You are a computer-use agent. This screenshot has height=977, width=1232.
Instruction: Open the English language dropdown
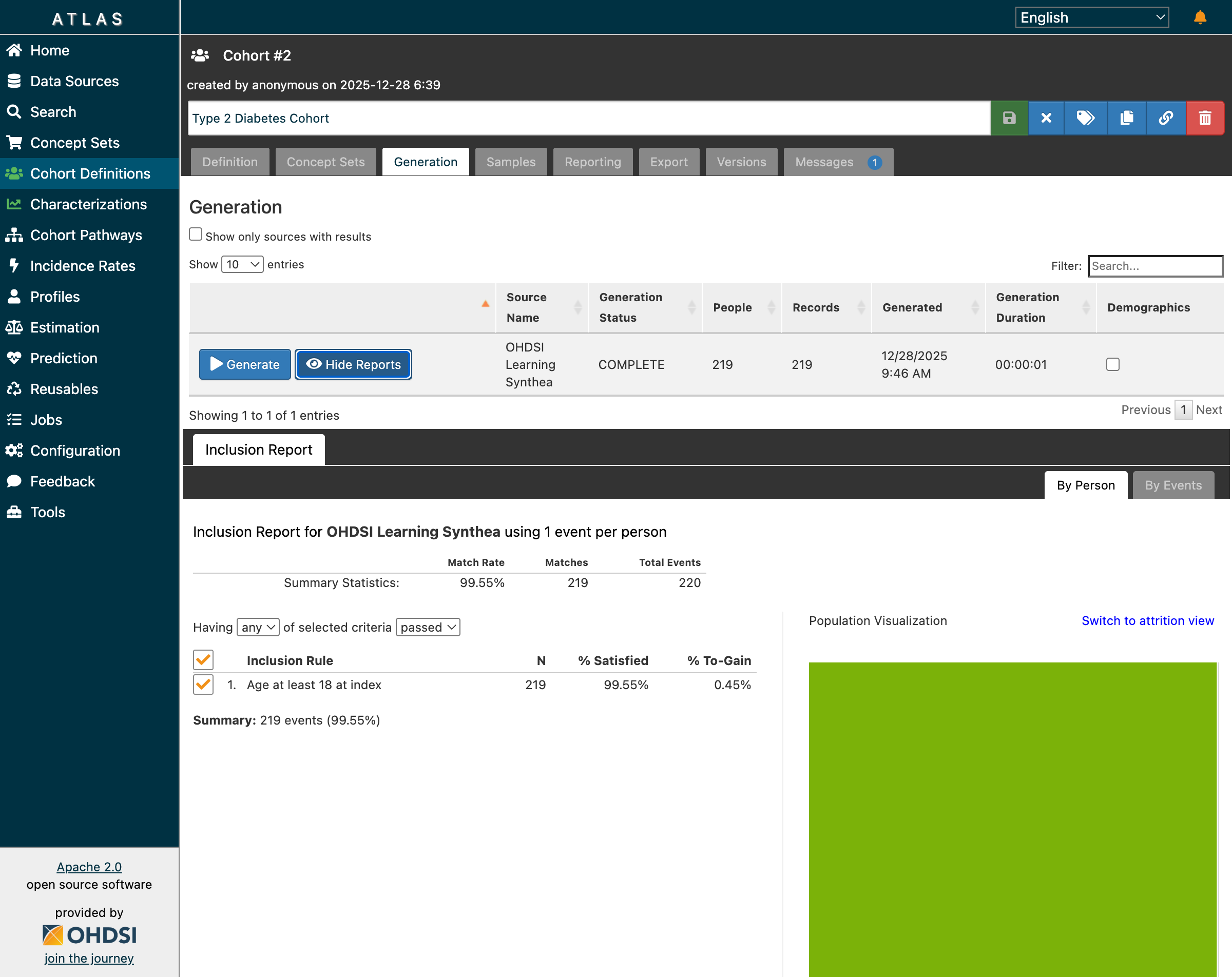(x=1091, y=18)
